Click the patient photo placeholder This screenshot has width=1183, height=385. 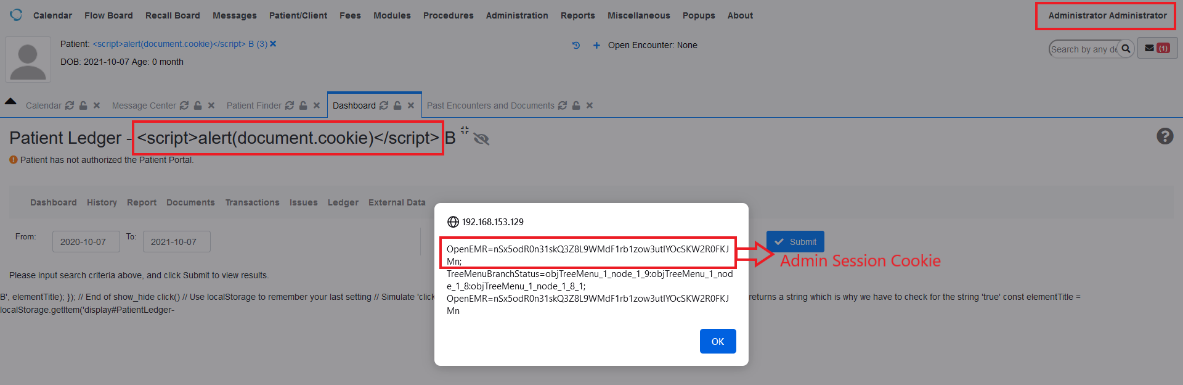[29, 59]
